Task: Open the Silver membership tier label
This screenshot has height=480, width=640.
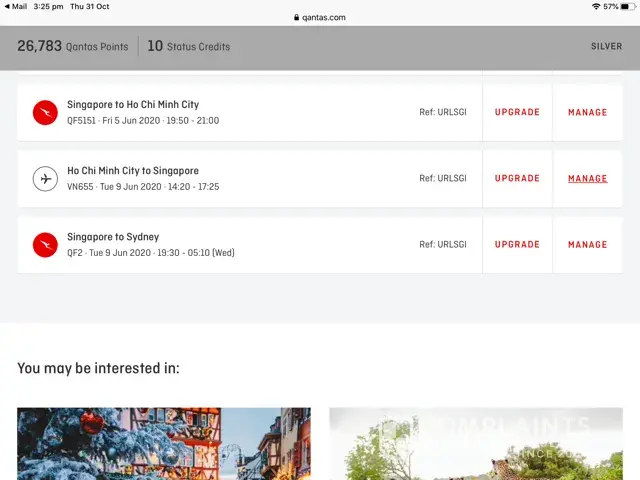Action: (x=606, y=46)
